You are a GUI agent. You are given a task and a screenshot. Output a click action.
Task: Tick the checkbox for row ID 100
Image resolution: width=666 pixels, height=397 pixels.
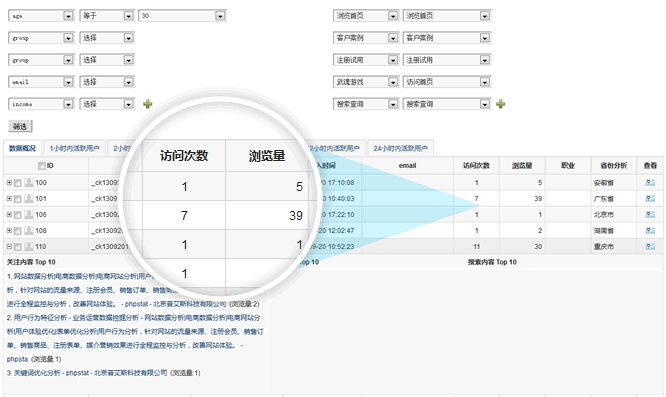pyautogui.click(x=18, y=183)
